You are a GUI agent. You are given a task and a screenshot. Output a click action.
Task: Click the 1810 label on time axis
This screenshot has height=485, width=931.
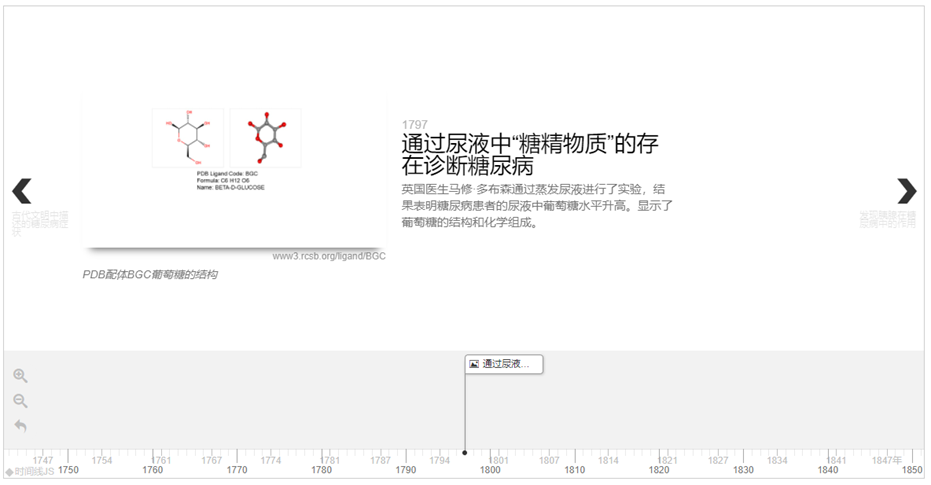pos(574,470)
